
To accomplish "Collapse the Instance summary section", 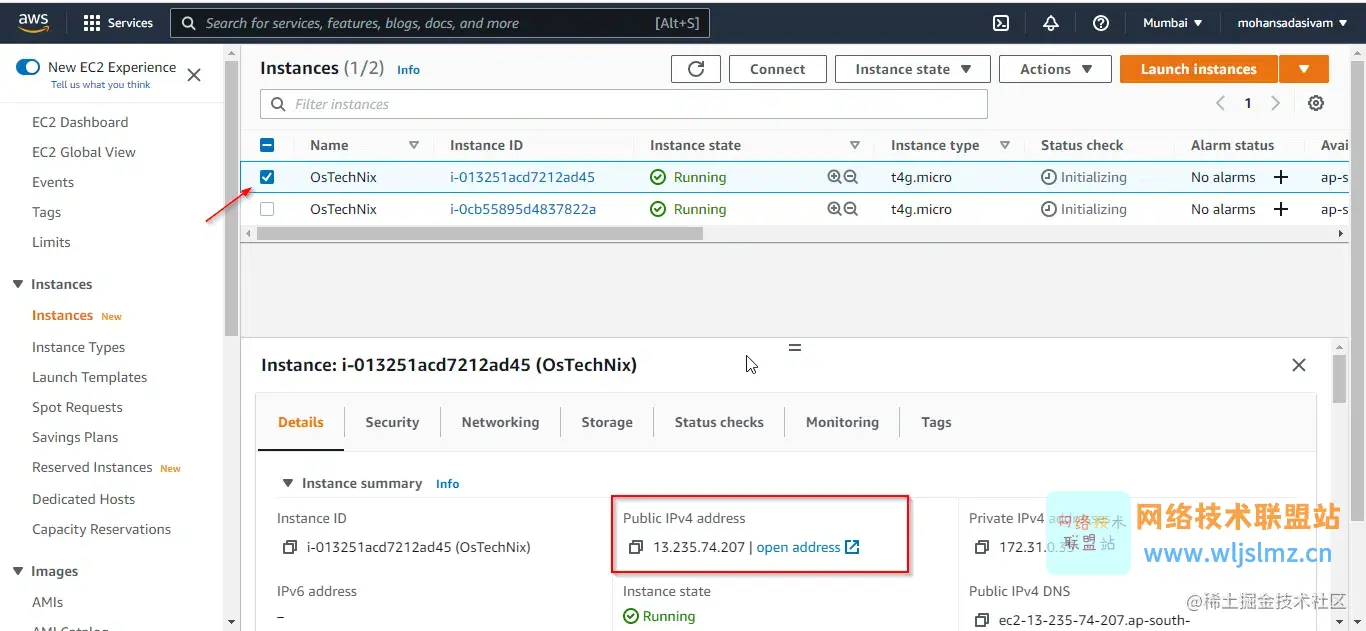I will (288, 483).
